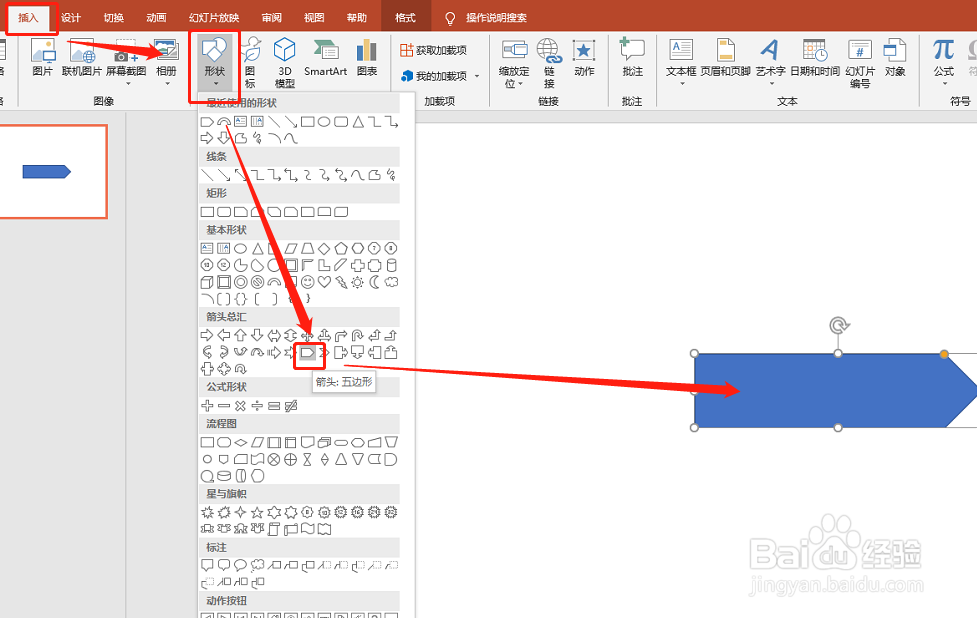Pick the not-equal sign in 公式形状
Viewport: 977px width, 618px height.
click(290, 406)
